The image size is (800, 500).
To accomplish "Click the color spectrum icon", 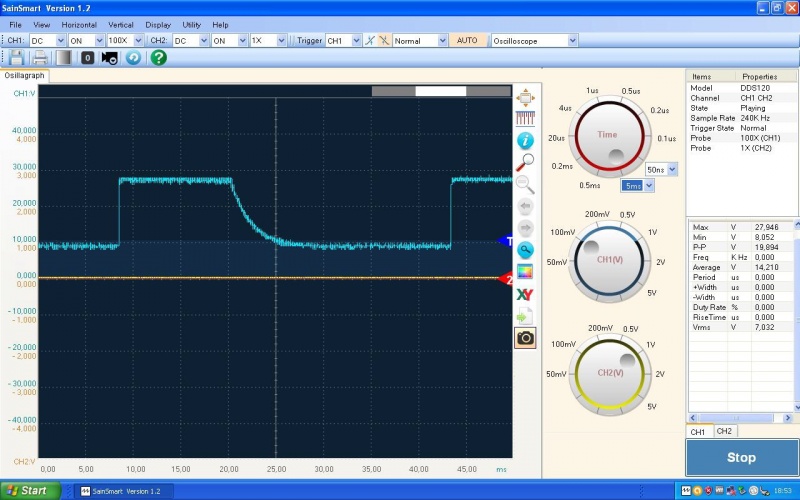I will tap(525, 272).
